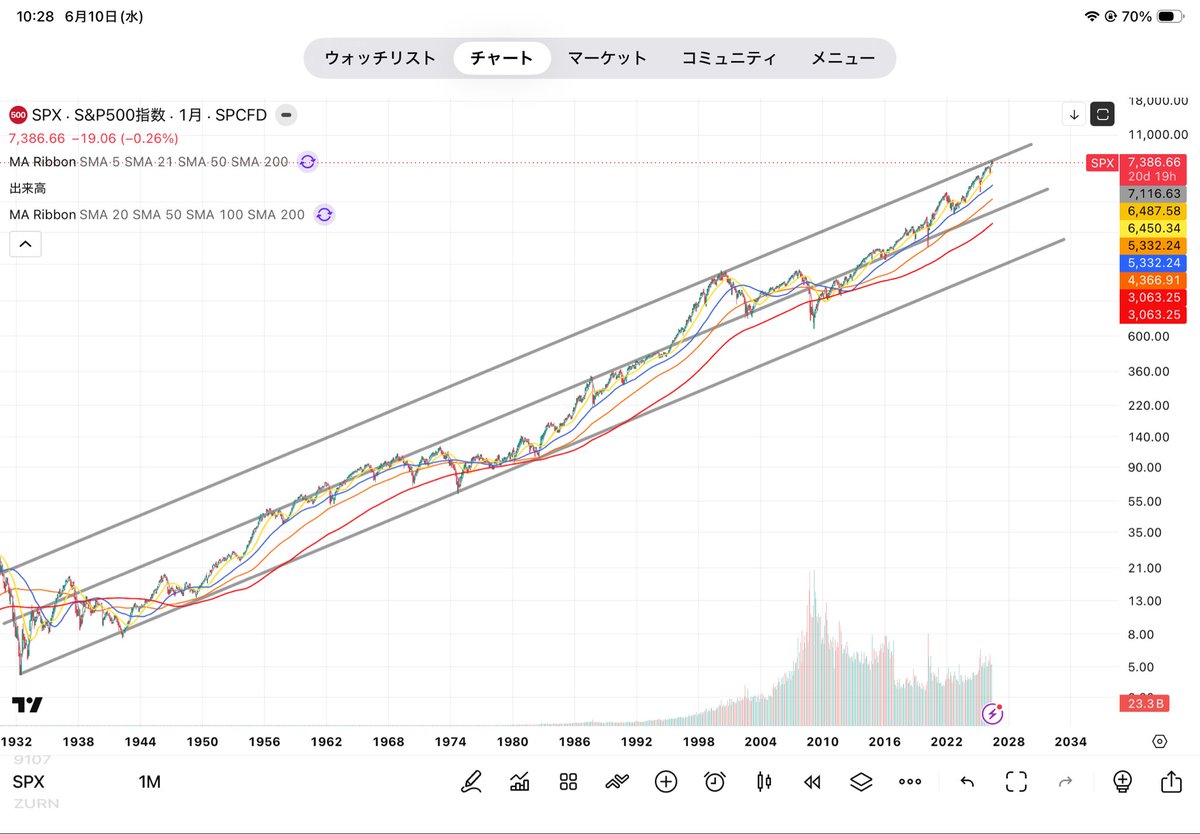Image resolution: width=1200 pixels, height=834 pixels.
Task: Tap the 6,487.58 amber price label
Action: [x=1154, y=211]
